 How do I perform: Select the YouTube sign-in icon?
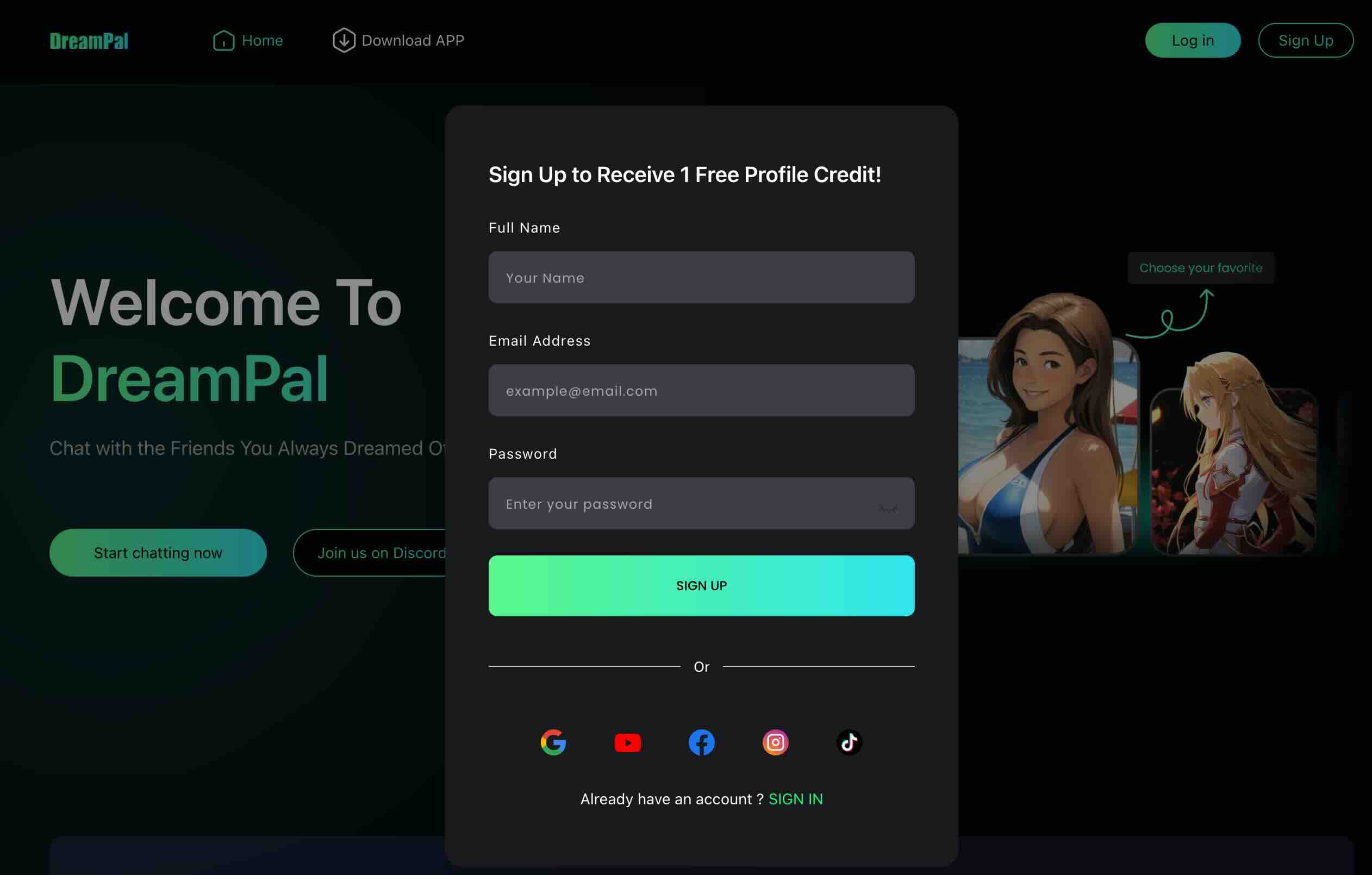(x=628, y=742)
